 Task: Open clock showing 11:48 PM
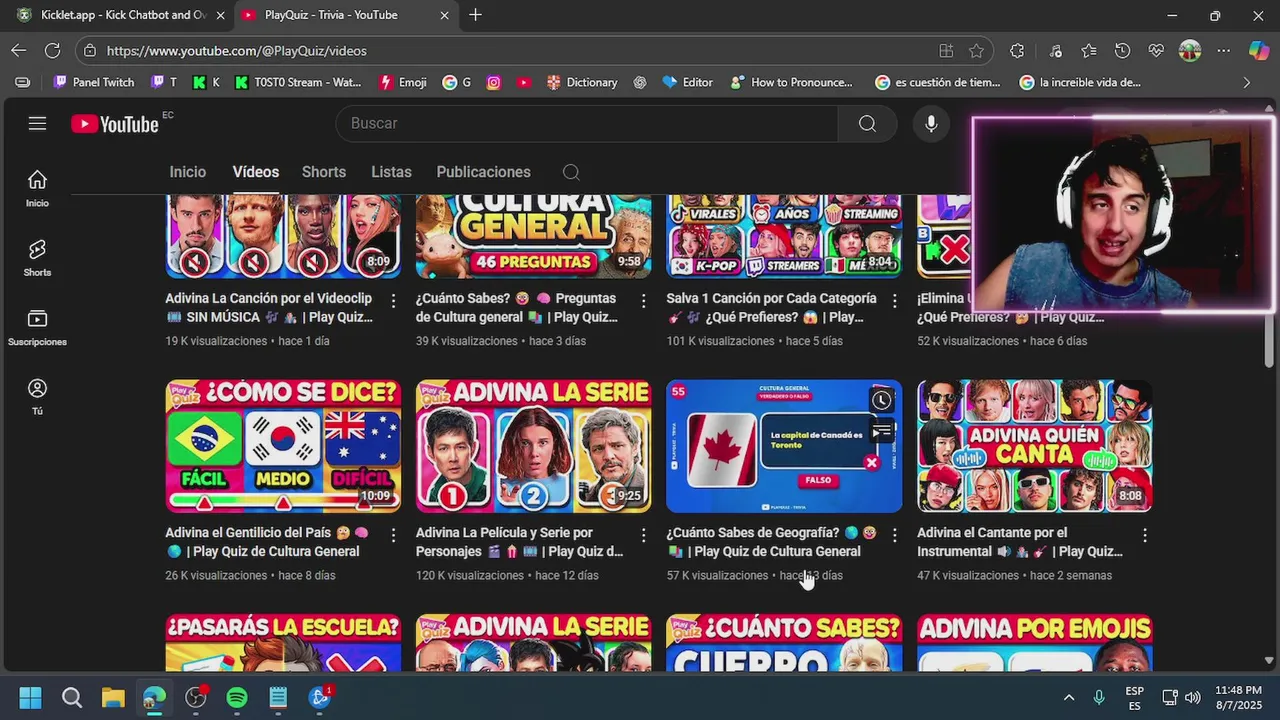1238,697
